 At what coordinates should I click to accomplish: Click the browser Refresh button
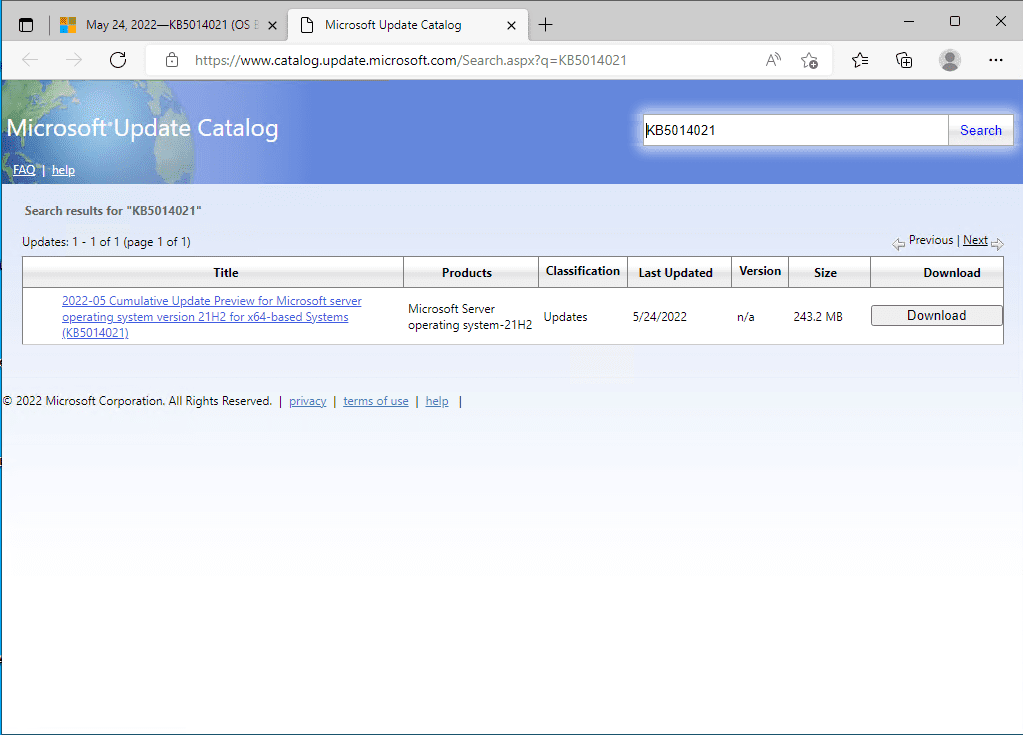(118, 60)
